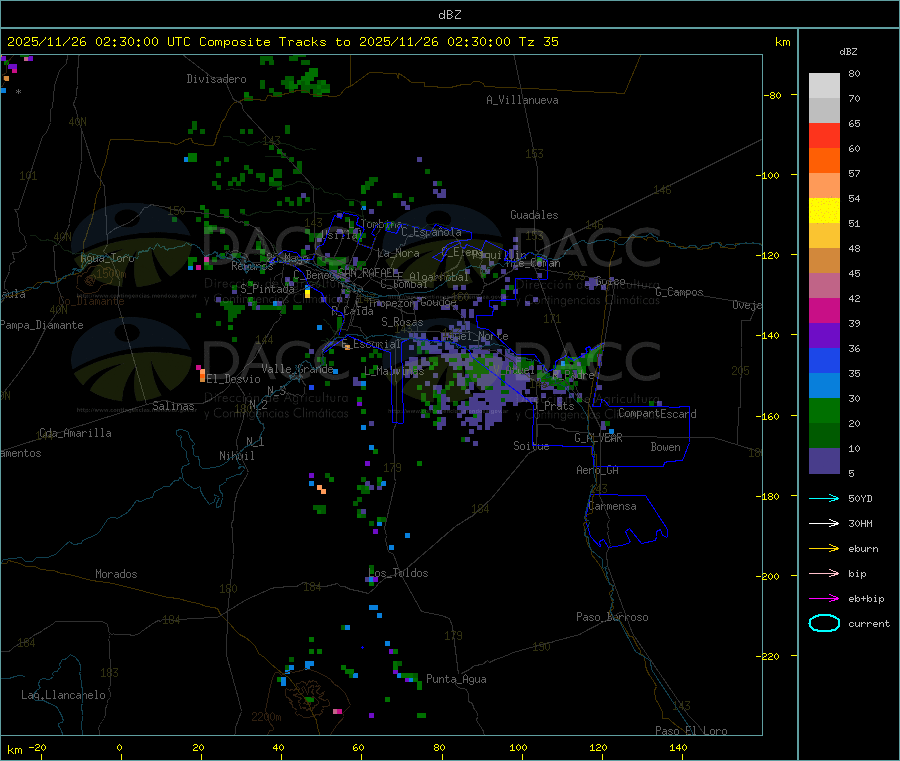Select the blue 35 dBZ color band
The width and height of the screenshot is (900, 761).
[x=824, y=360]
